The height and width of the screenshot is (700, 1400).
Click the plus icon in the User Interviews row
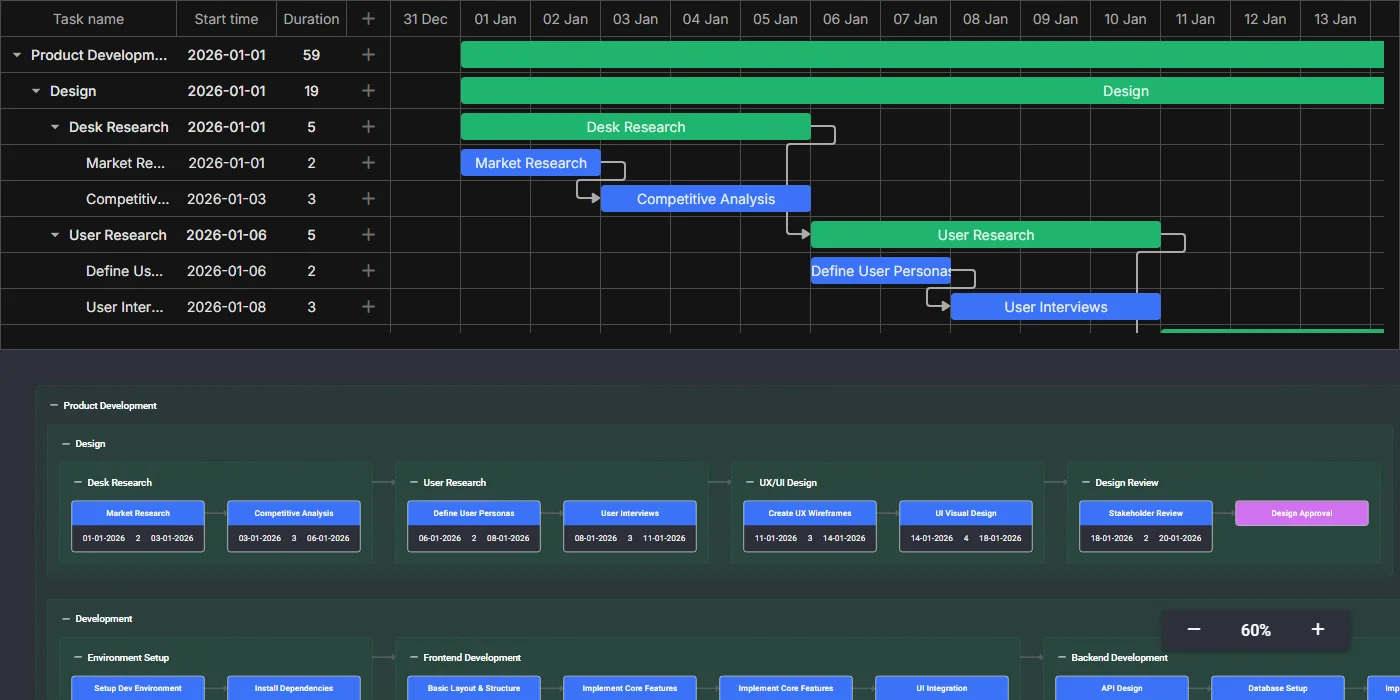coord(368,307)
